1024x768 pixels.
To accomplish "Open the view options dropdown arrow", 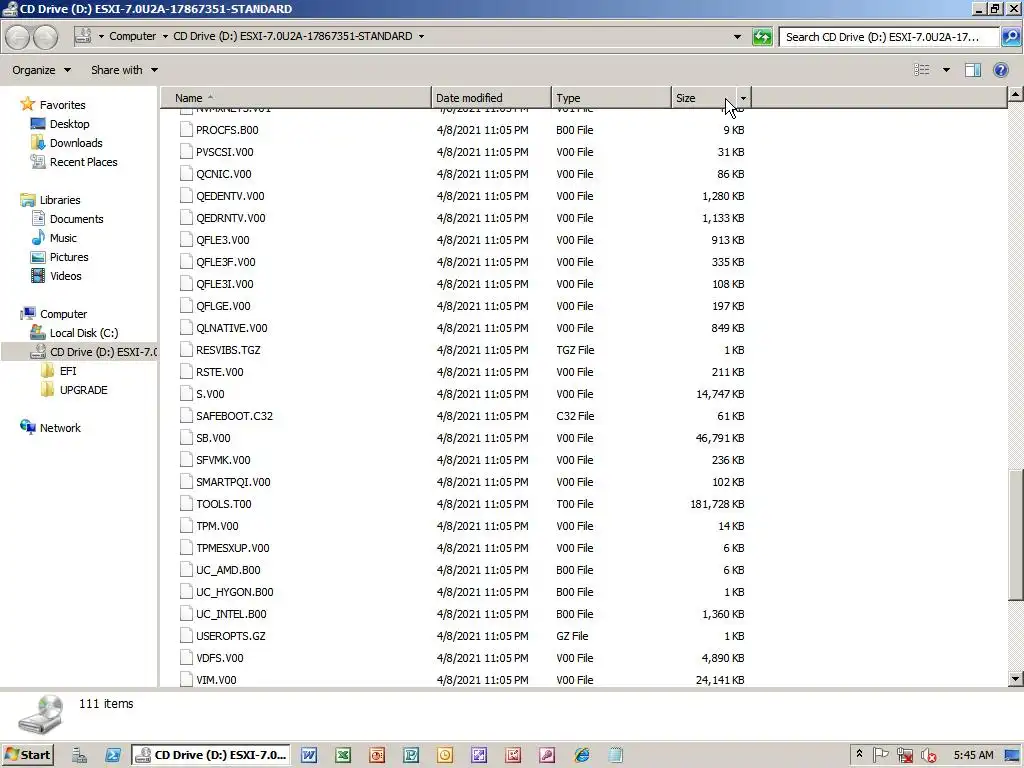I will coord(946,70).
